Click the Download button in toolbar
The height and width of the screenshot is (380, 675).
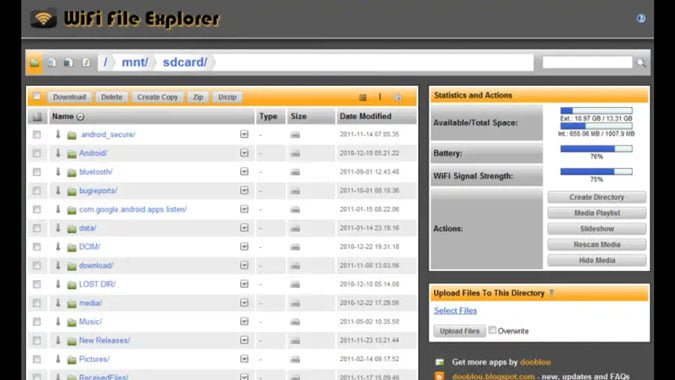pos(69,97)
